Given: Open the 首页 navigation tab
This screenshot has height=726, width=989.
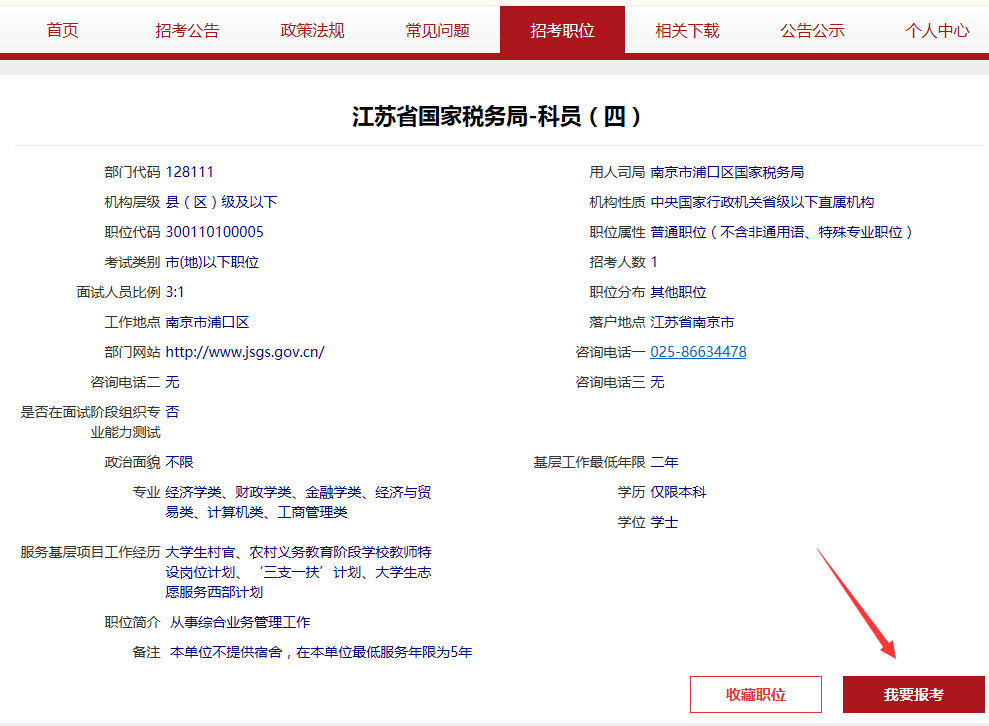Looking at the screenshot, I should click(62, 30).
